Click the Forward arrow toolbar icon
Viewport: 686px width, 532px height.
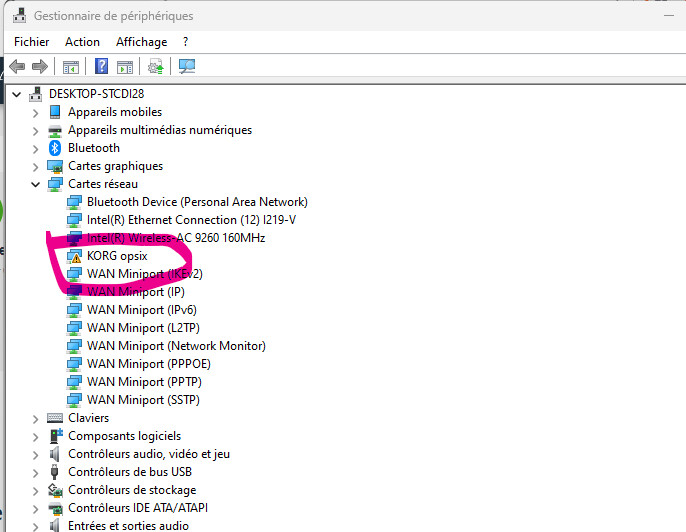[40, 66]
